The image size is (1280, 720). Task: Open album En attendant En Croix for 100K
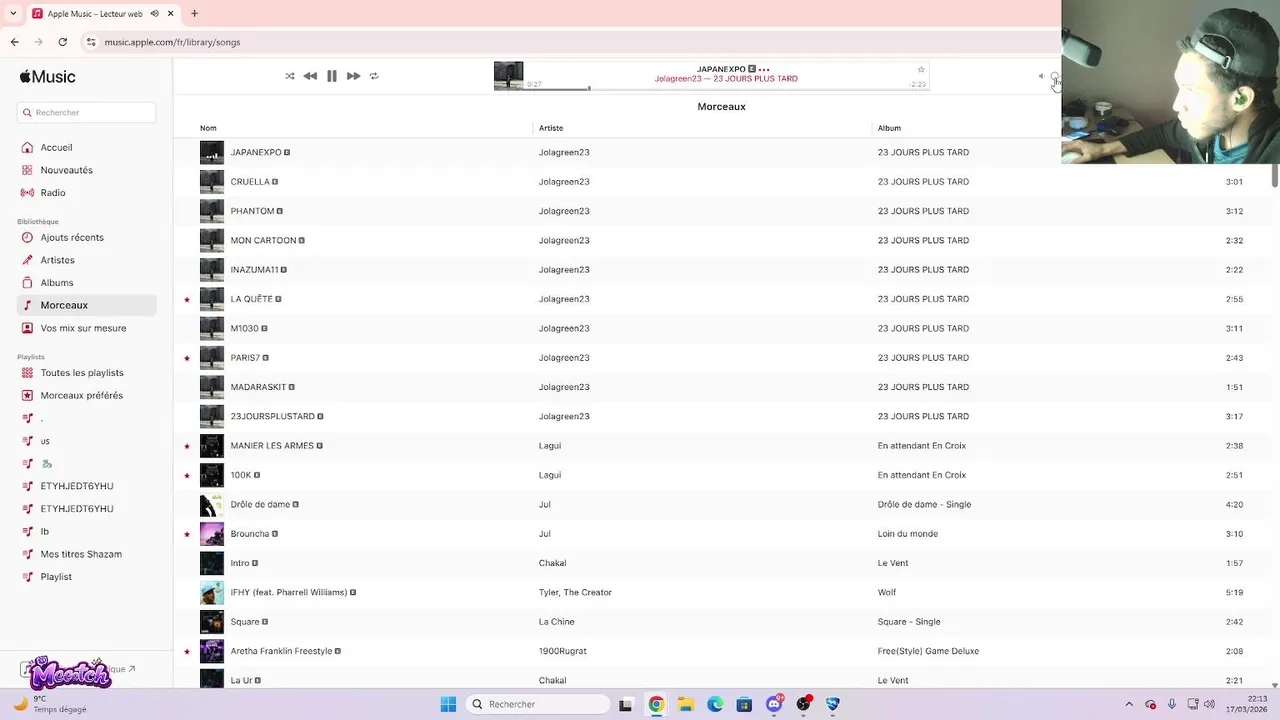(x=922, y=475)
